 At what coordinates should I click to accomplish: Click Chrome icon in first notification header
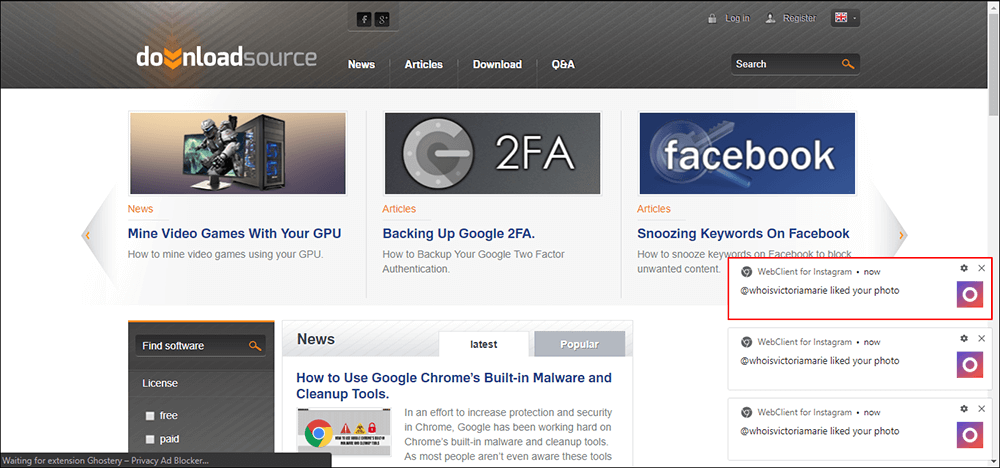coord(746,272)
